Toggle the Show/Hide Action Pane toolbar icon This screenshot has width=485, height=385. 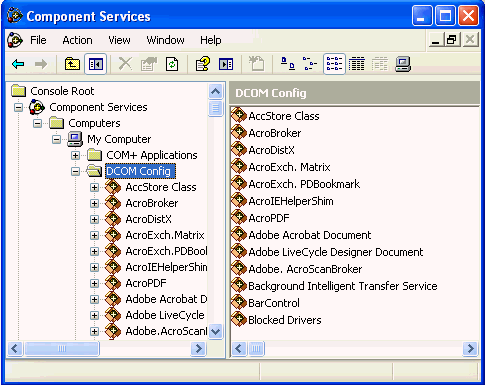pos(226,64)
